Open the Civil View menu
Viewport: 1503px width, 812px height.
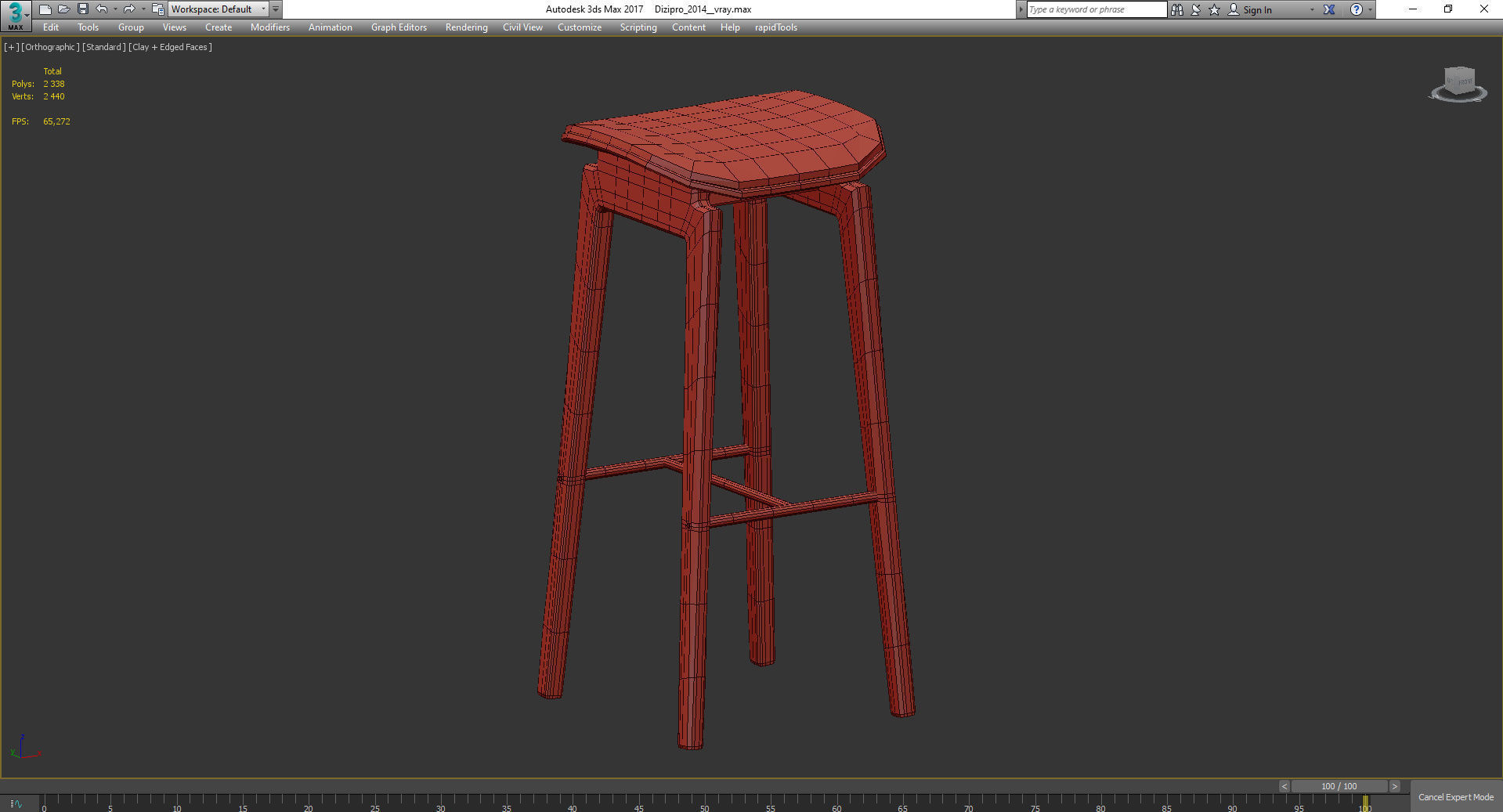[x=522, y=27]
